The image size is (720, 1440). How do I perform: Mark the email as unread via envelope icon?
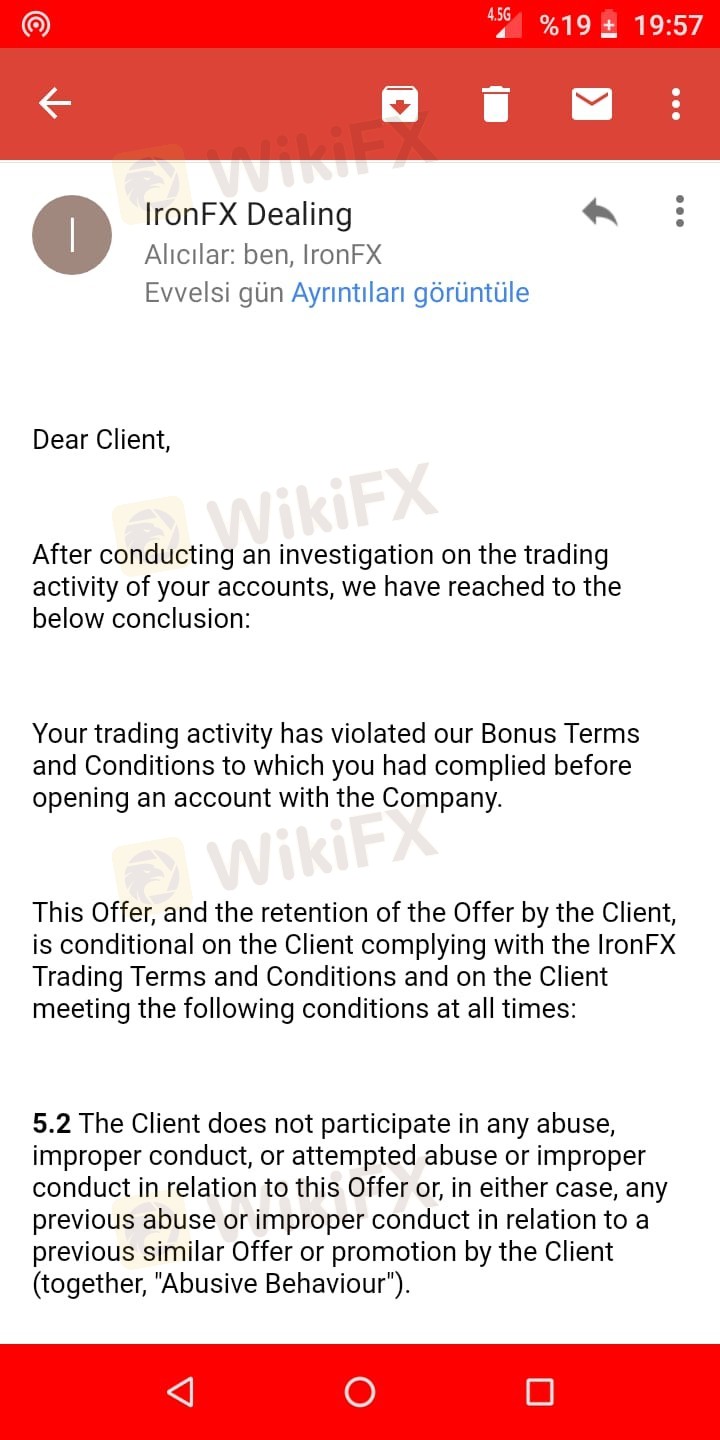click(x=591, y=103)
